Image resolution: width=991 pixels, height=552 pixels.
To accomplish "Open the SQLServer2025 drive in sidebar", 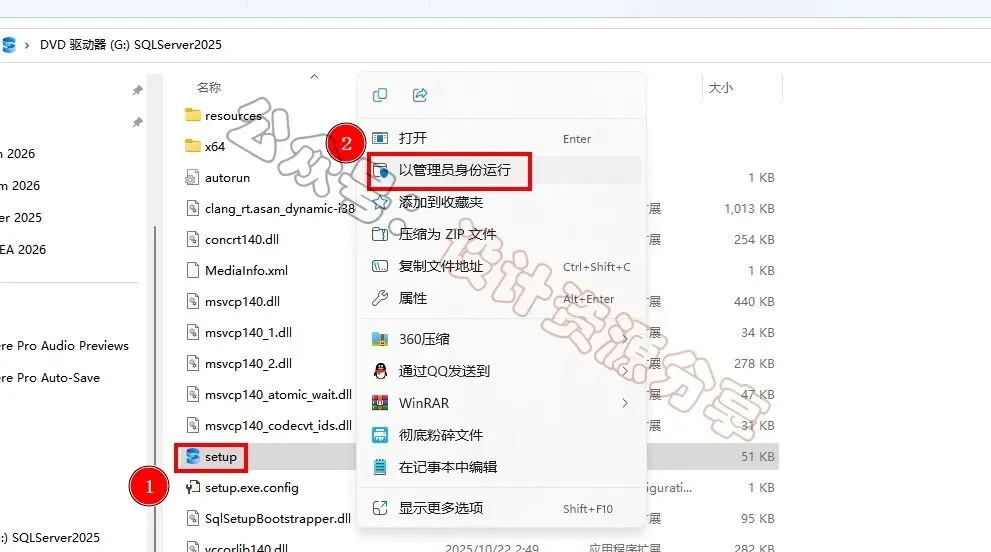I will 50,537.
